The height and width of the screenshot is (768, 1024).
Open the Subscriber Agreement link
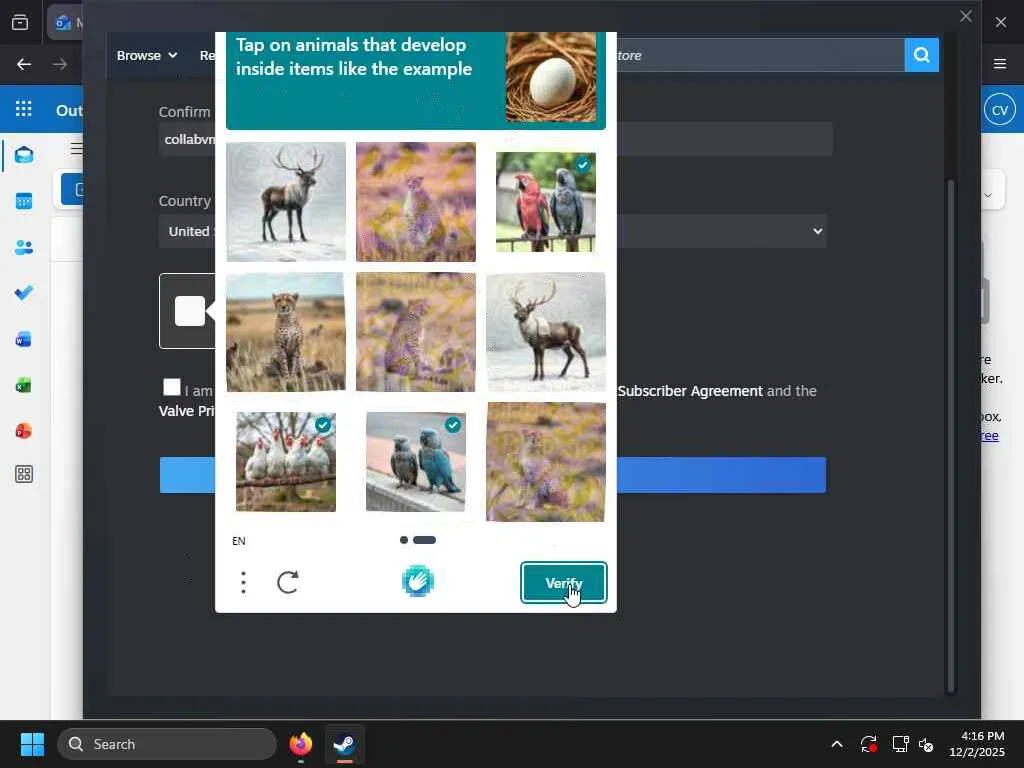point(690,391)
